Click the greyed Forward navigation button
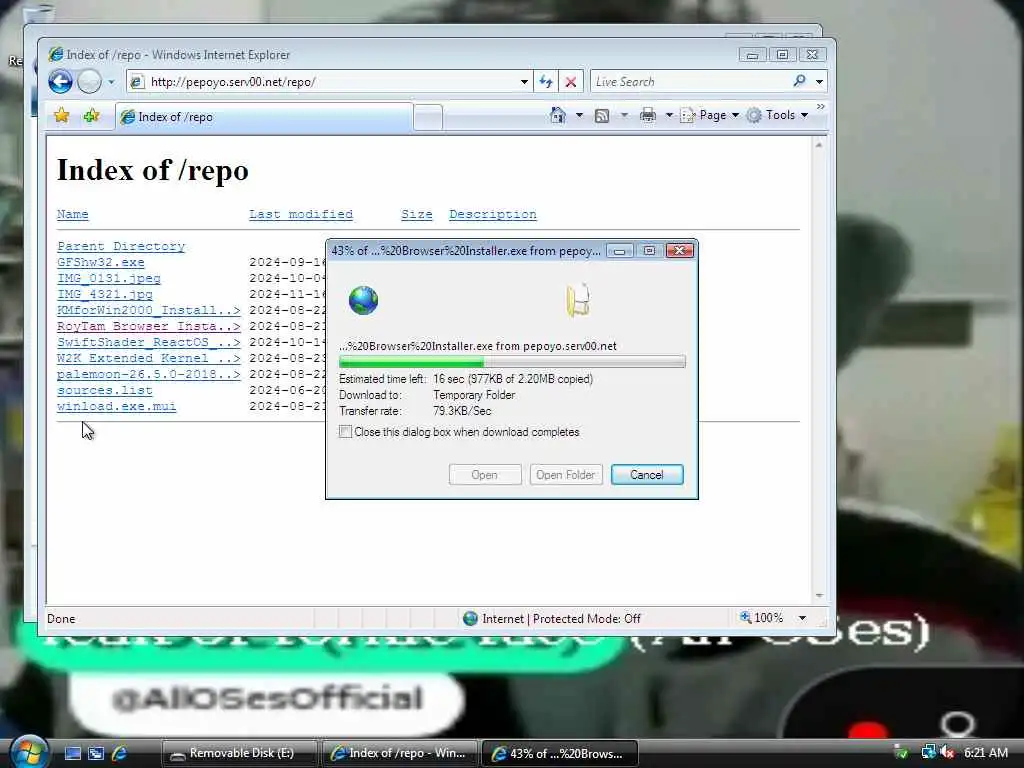Viewport: 1024px width, 768px height. pos(89,82)
